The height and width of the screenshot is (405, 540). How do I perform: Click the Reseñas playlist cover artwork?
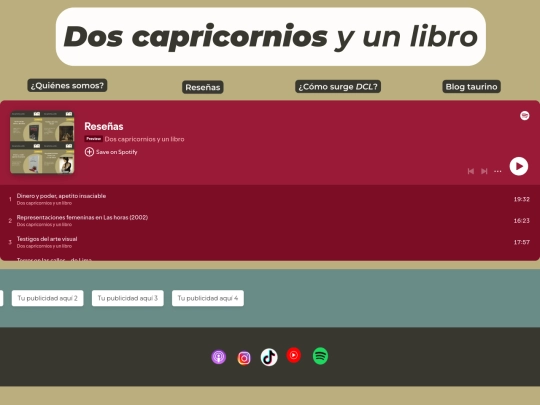[x=42, y=142]
